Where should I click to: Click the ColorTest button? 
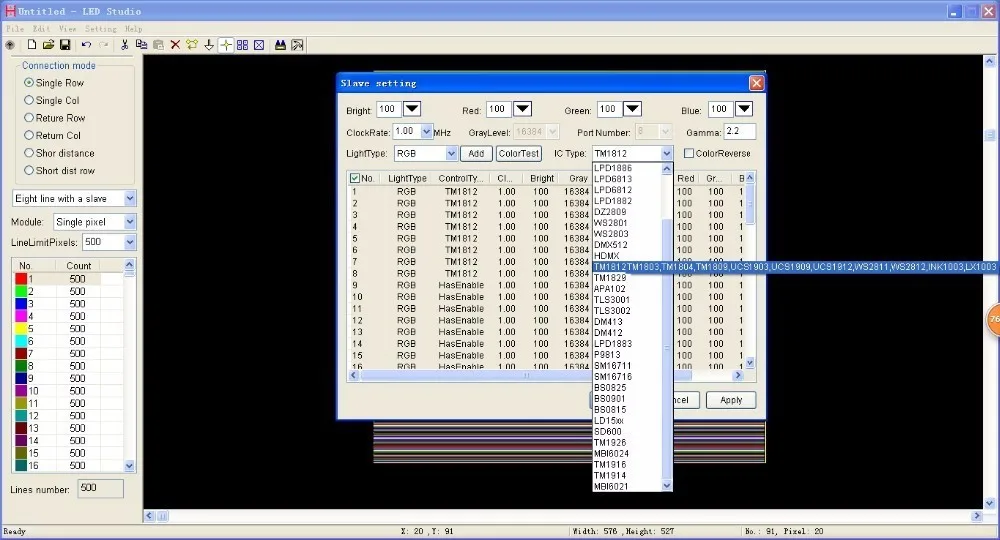click(x=519, y=153)
